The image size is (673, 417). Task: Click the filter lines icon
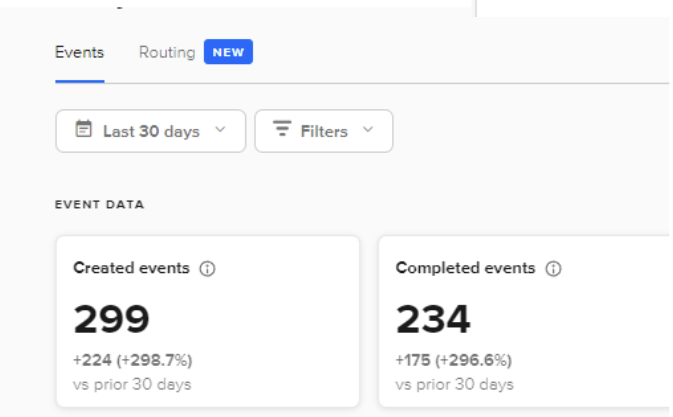(282, 131)
